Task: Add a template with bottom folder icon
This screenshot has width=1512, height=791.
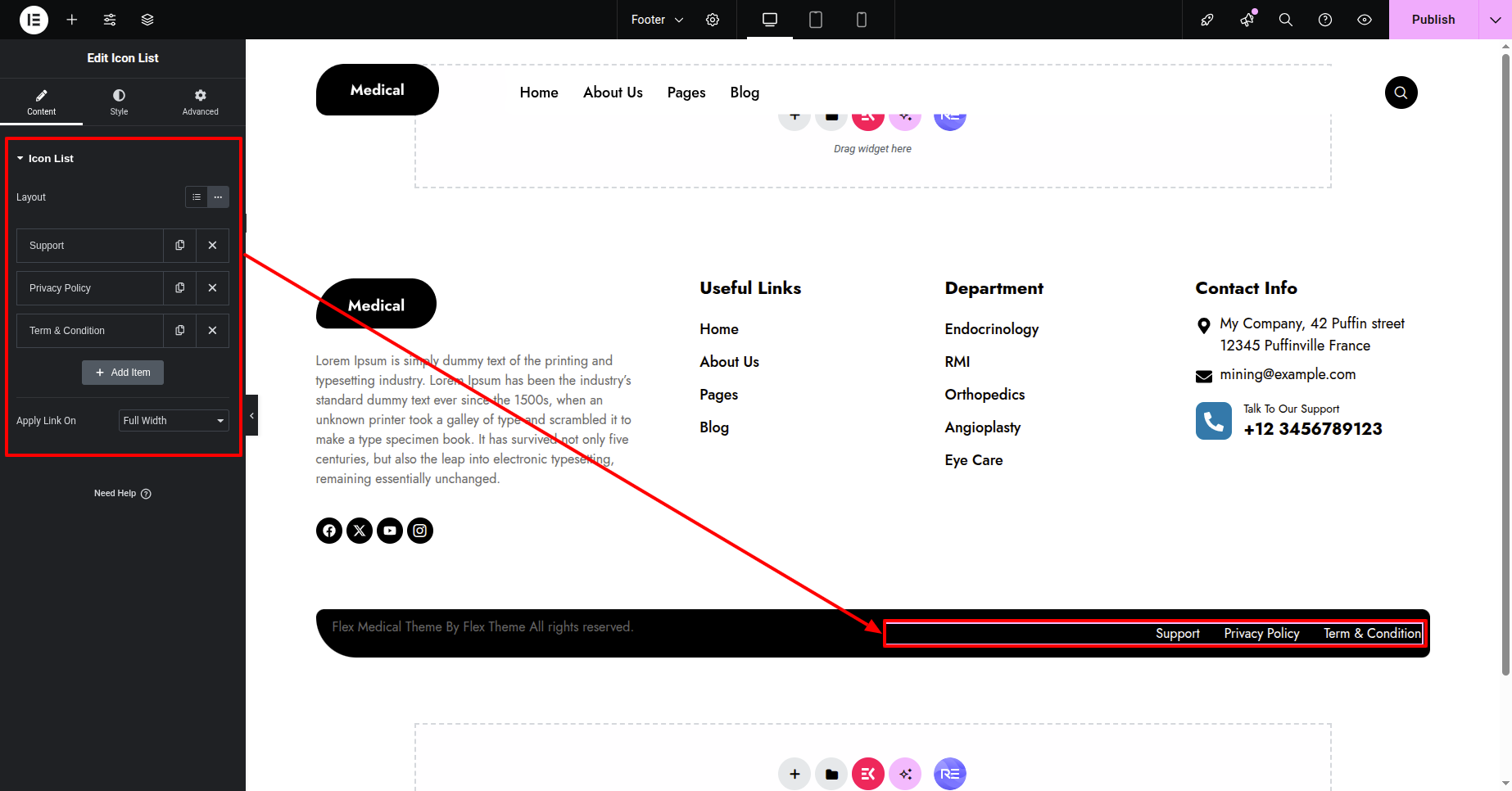Action: click(x=831, y=774)
